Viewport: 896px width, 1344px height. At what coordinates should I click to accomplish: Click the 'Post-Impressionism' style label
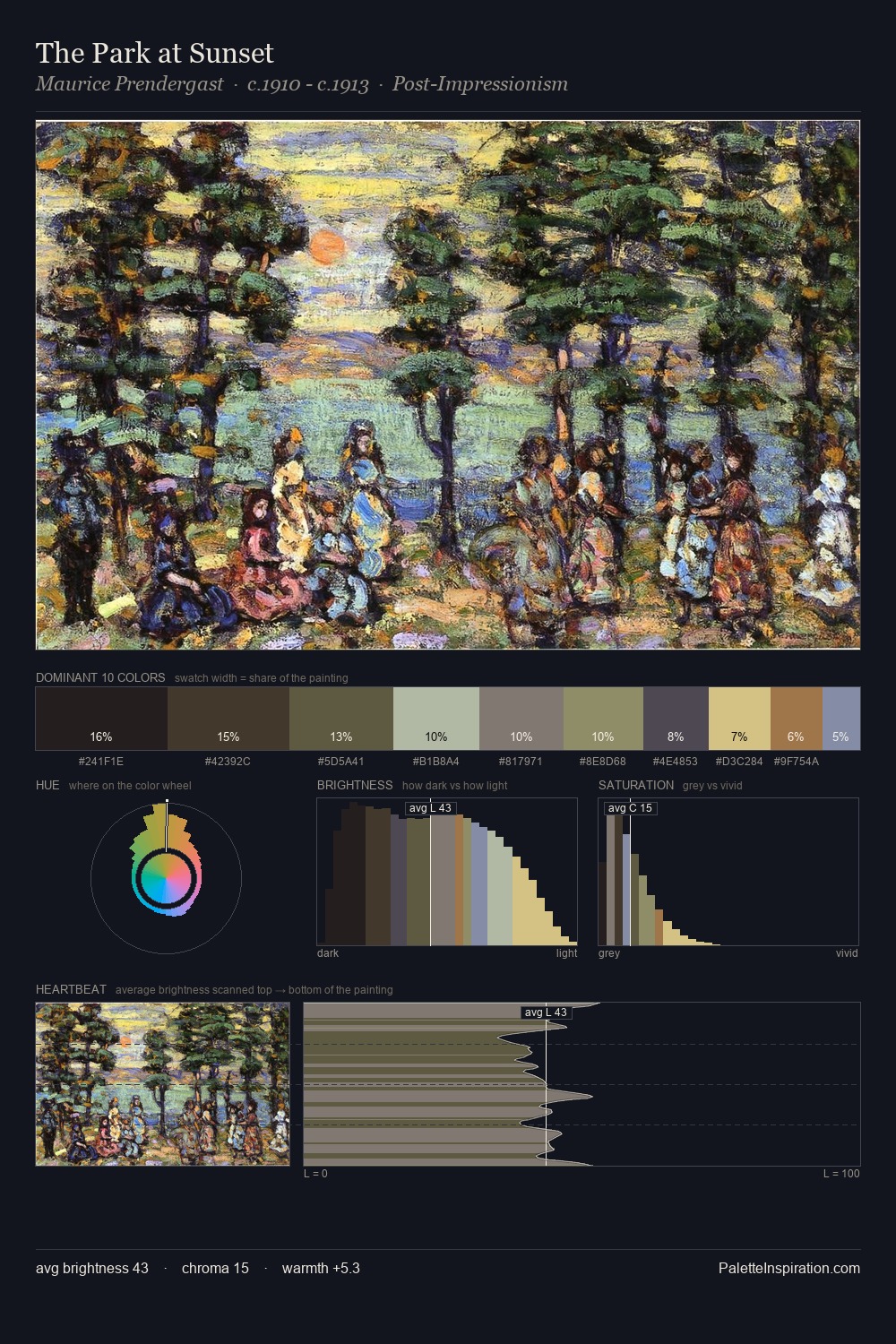pos(480,84)
